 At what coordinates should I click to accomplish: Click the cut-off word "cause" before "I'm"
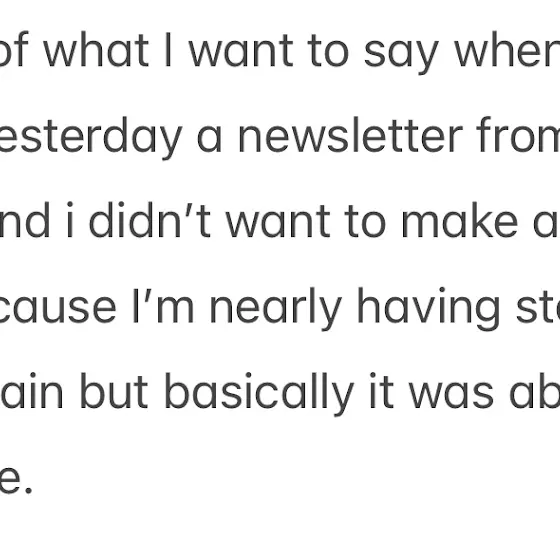coord(58,310)
